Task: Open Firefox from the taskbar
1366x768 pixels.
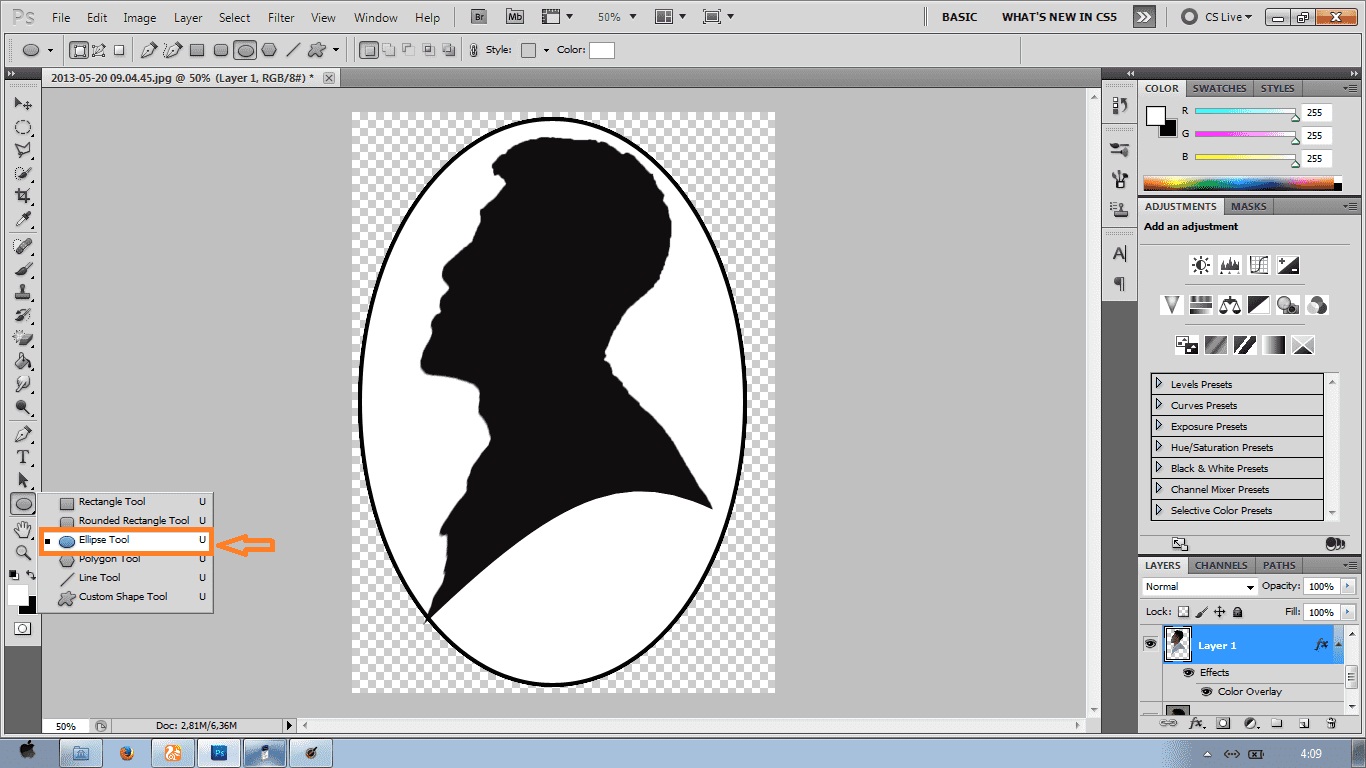Action: pyautogui.click(x=127, y=752)
